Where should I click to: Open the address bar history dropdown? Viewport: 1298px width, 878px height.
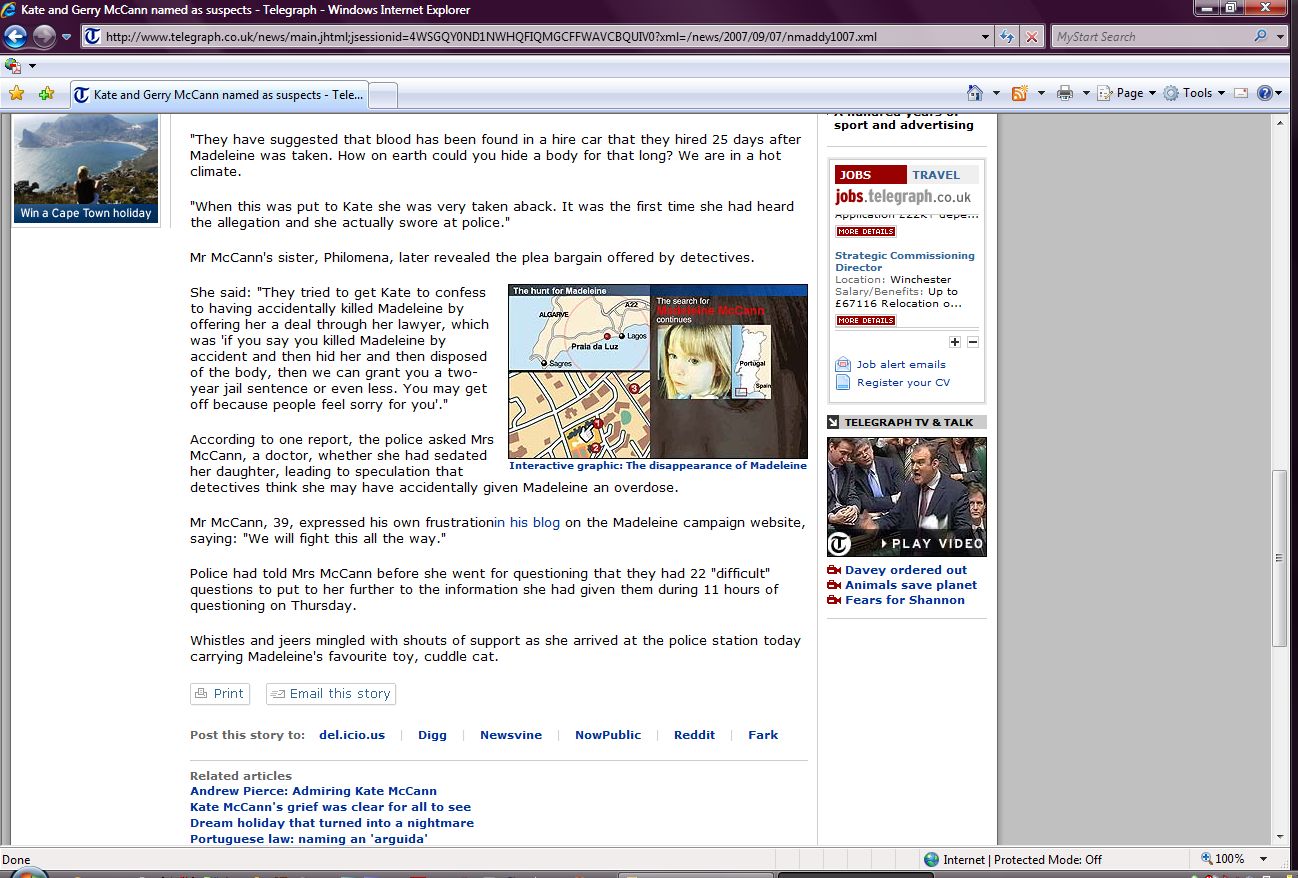[x=986, y=37]
